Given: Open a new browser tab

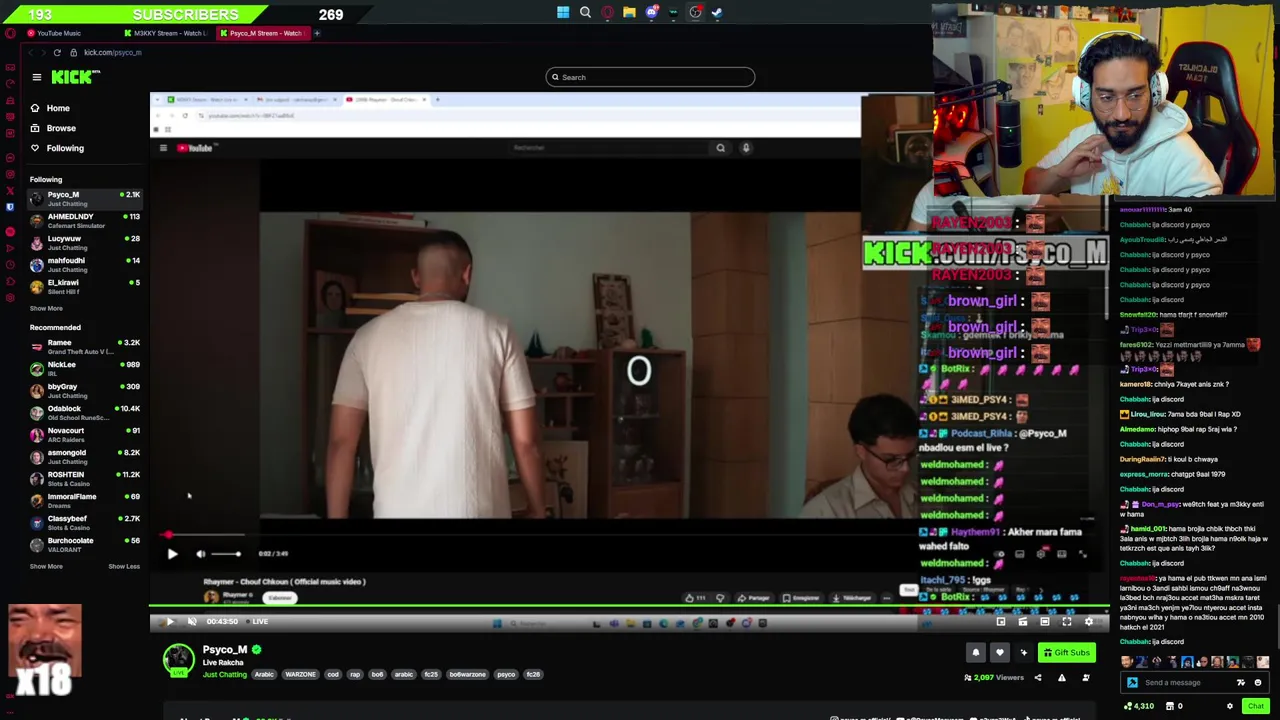Looking at the screenshot, I should click(317, 33).
